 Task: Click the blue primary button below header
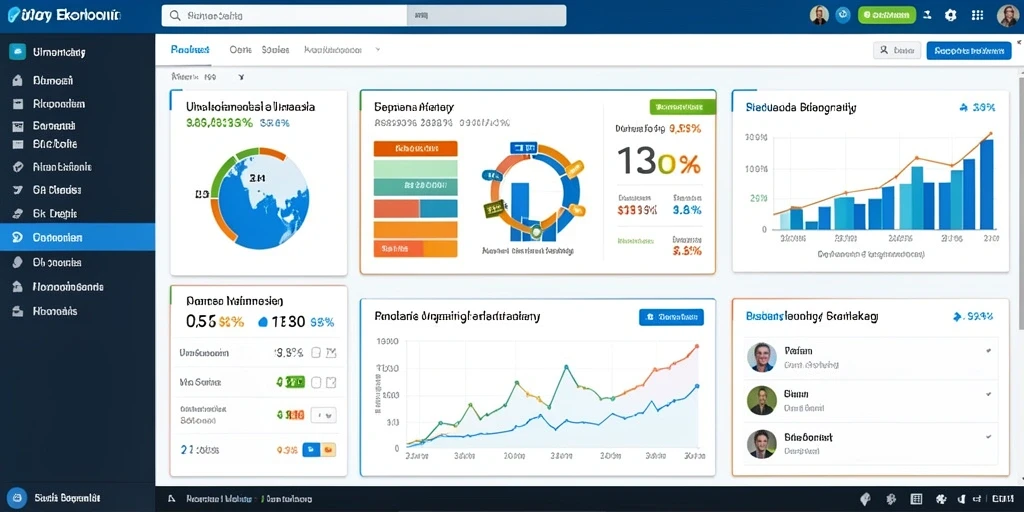pyautogui.click(x=968, y=50)
